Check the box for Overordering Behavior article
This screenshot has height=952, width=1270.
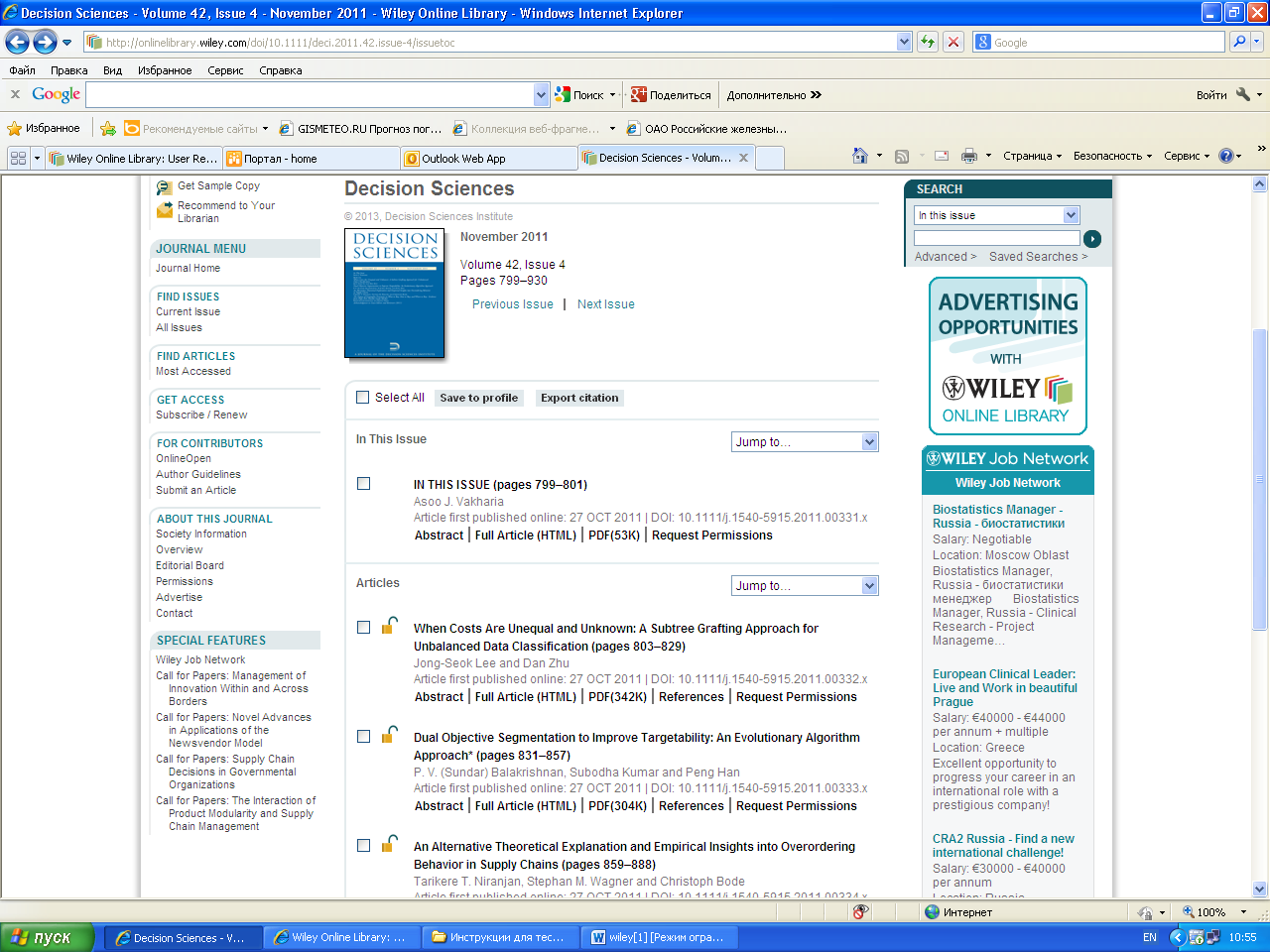coord(363,845)
